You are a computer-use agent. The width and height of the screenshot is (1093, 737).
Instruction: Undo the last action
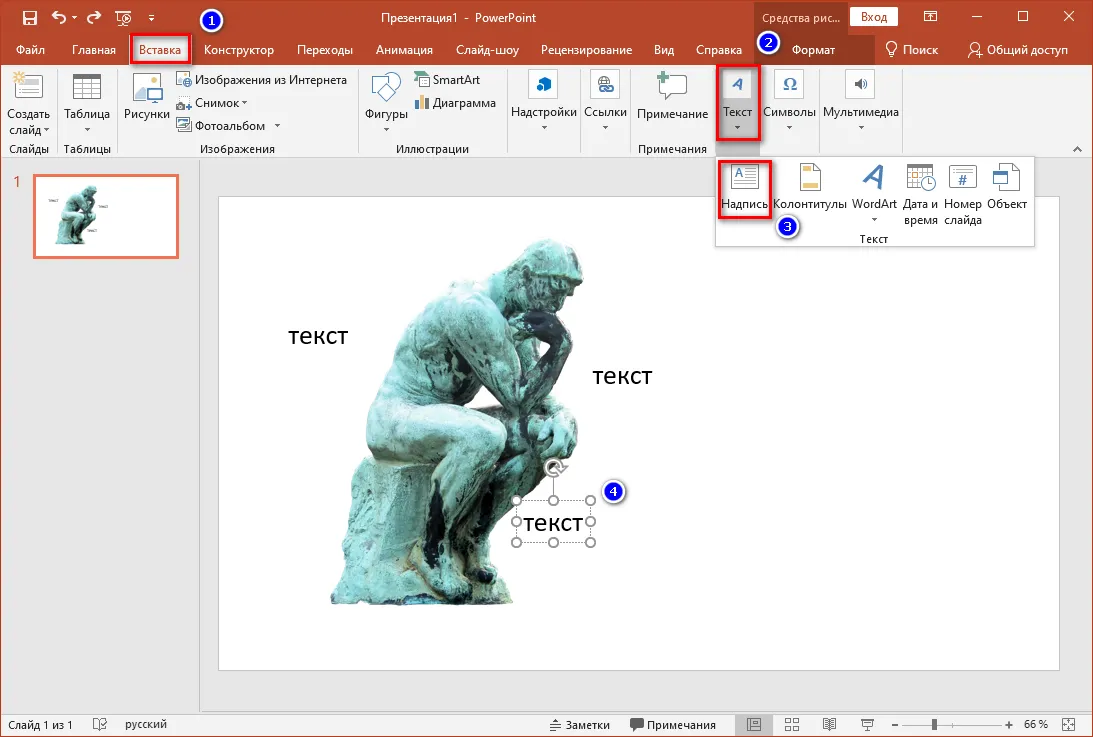pyautogui.click(x=59, y=17)
